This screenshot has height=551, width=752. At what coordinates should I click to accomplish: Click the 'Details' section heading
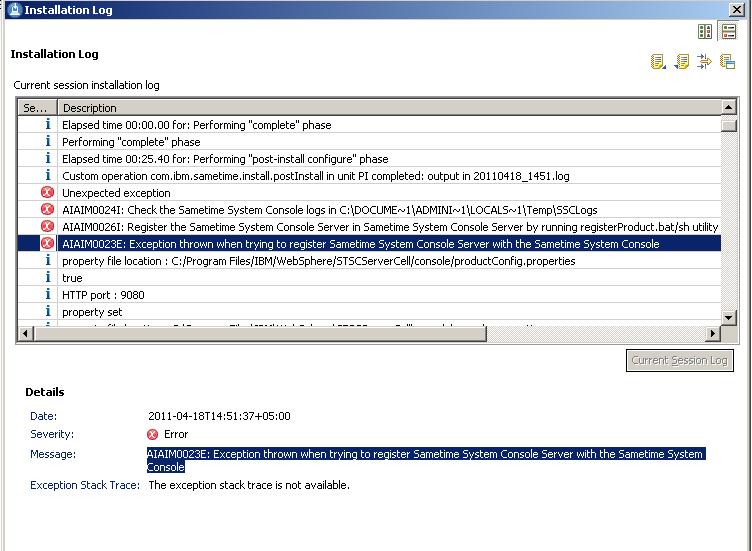click(45, 392)
